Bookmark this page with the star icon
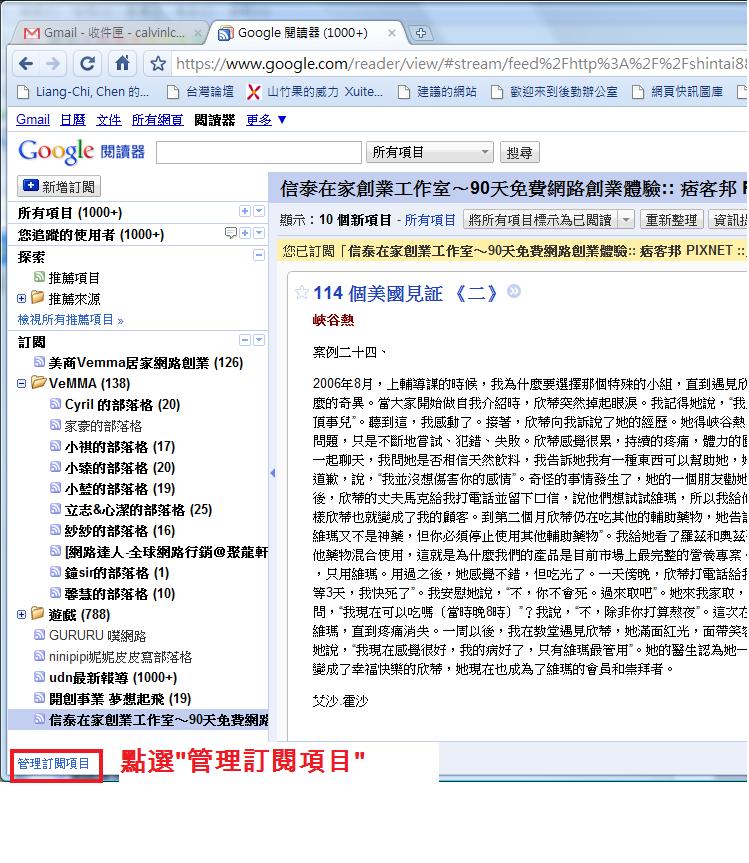The height and width of the screenshot is (863, 749). pyautogui.click(x=158, y=64)
